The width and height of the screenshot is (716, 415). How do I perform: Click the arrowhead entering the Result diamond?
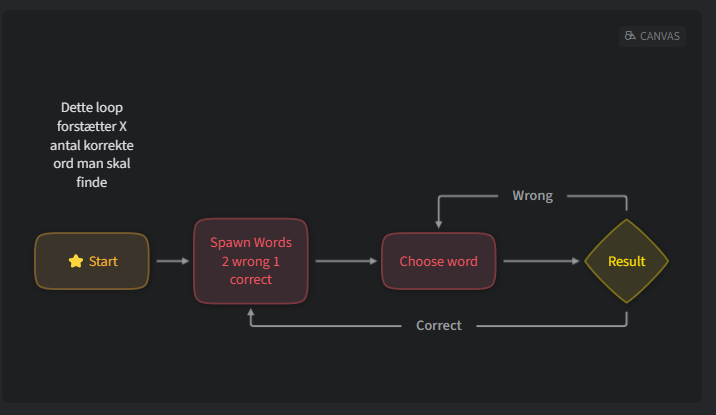576,261
